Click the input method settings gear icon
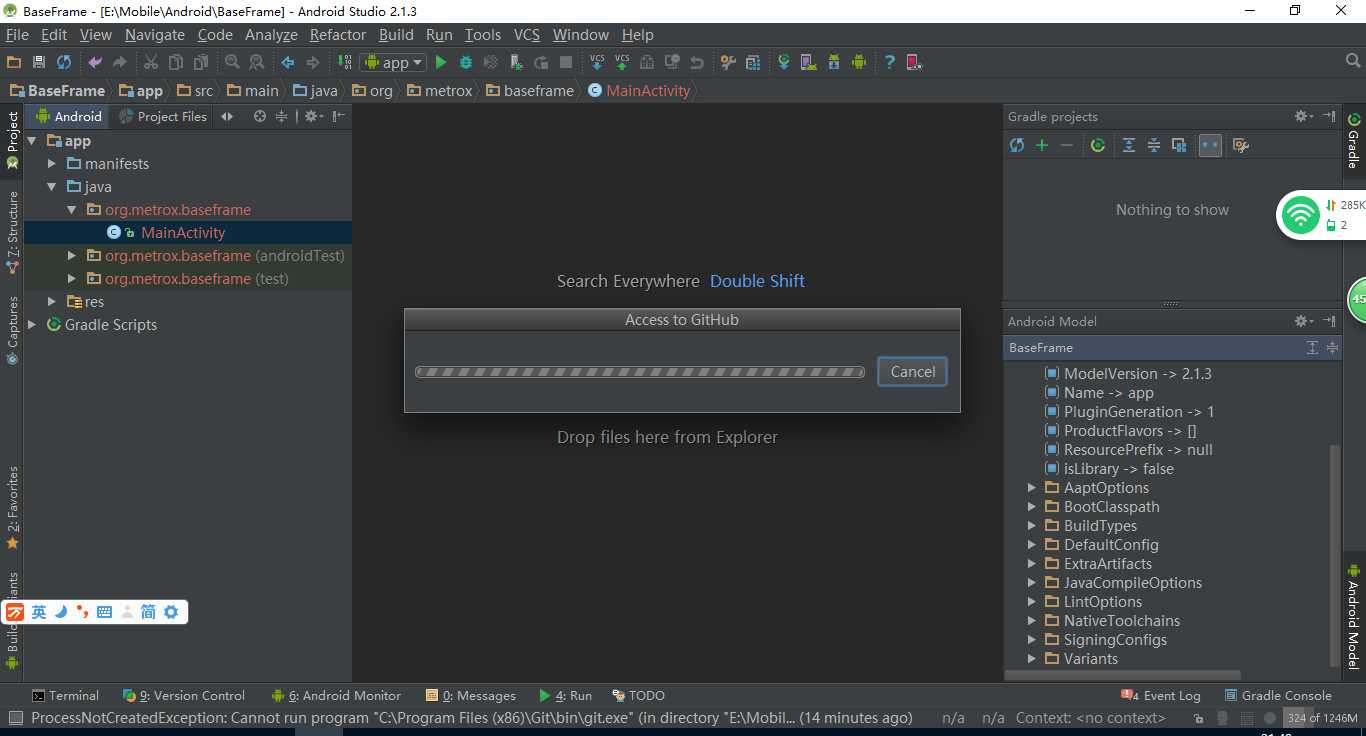 (x=171, y=612)
